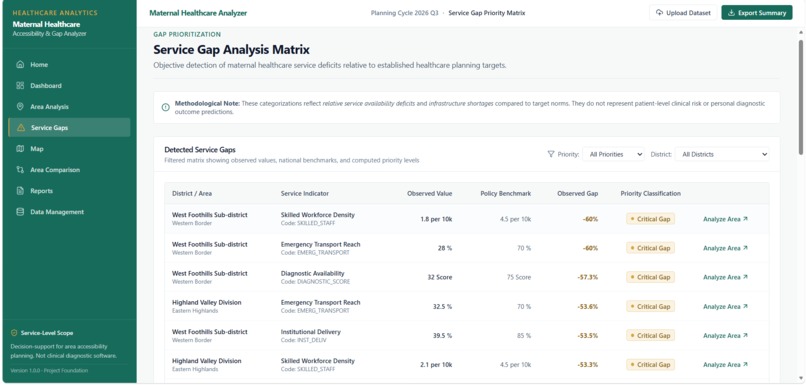This screenshot has height=385, width=806.
Task: Click the Map icon in sidebar
Action: pyautogui.click(x=20, y=149)
